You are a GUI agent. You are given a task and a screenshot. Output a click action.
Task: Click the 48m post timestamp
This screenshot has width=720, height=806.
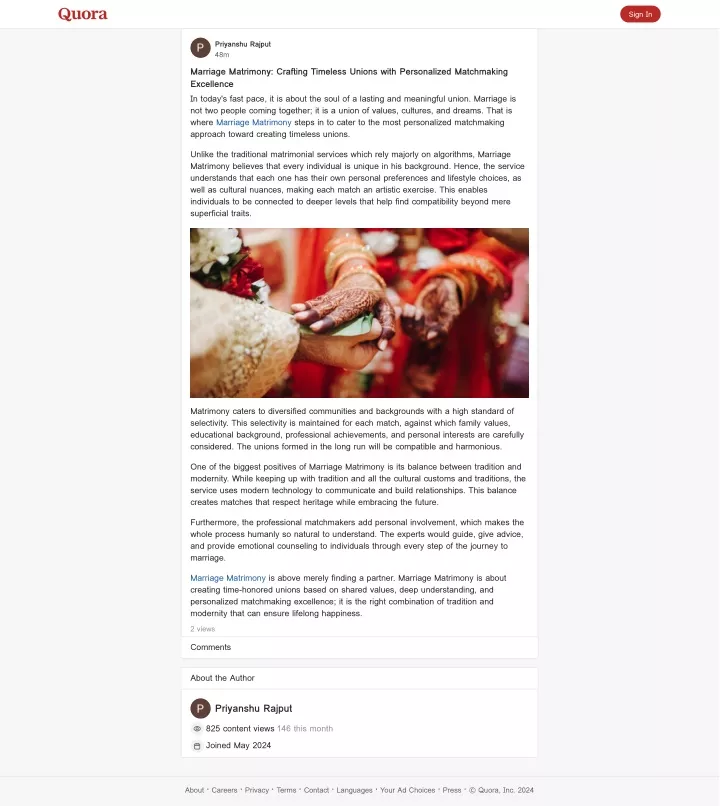[x=222, y=54]
